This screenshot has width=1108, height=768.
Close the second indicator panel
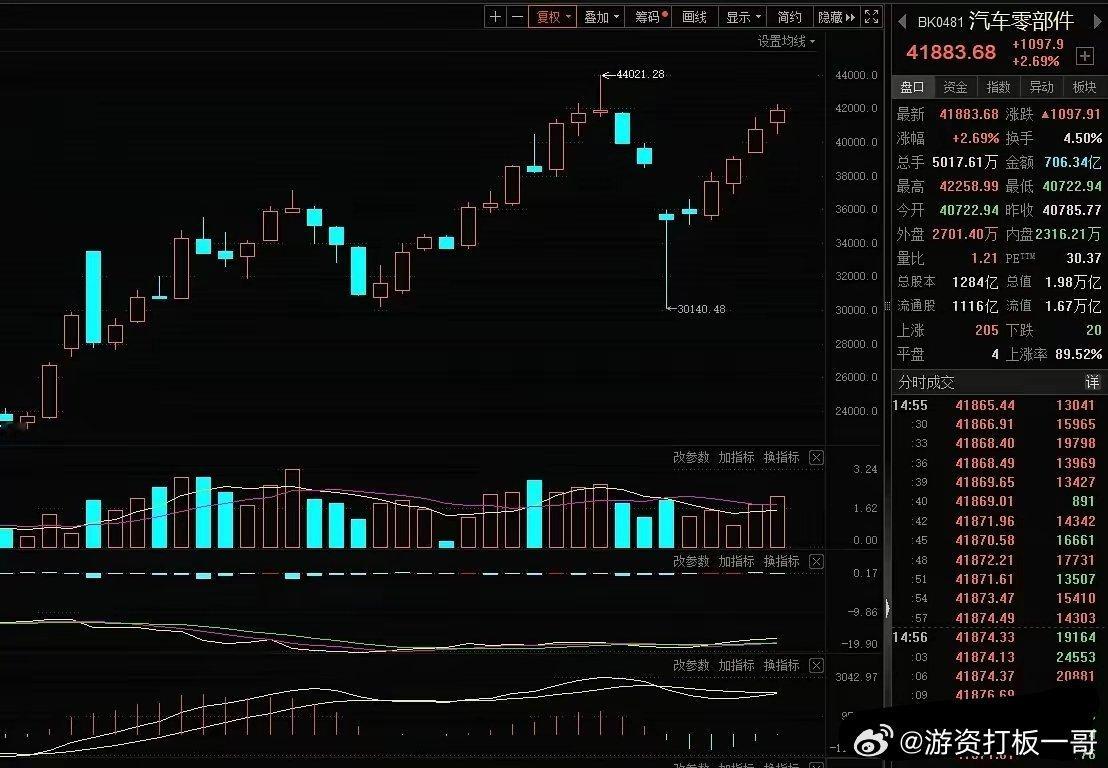pyautogui.click(x=816, y=562)
